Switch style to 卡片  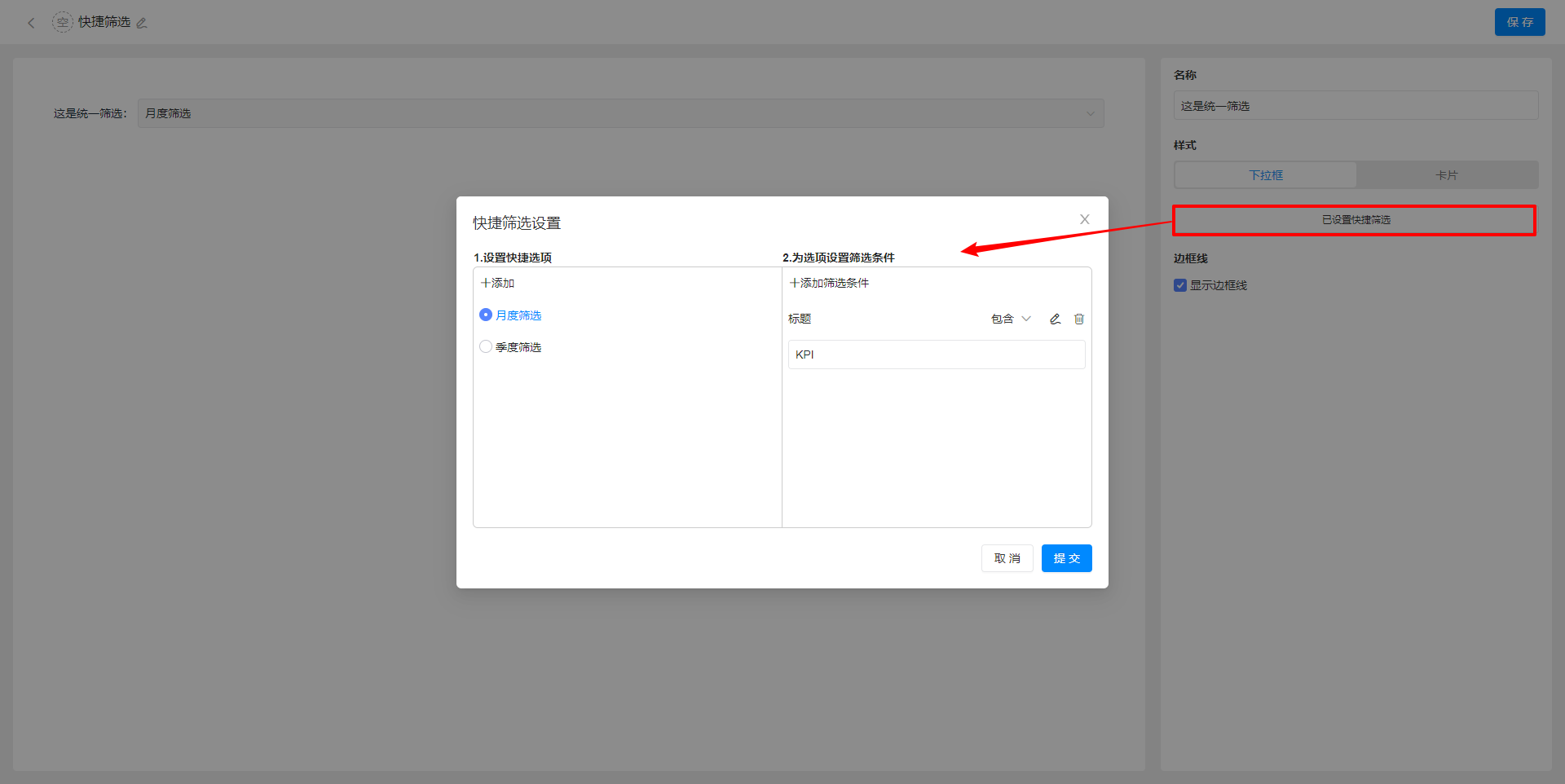pyautogui.click(x=1448, y=174)
